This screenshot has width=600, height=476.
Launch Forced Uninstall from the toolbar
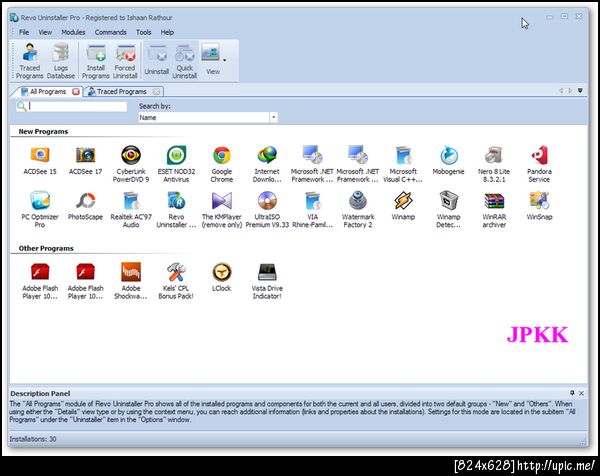[x=125, y=61]
